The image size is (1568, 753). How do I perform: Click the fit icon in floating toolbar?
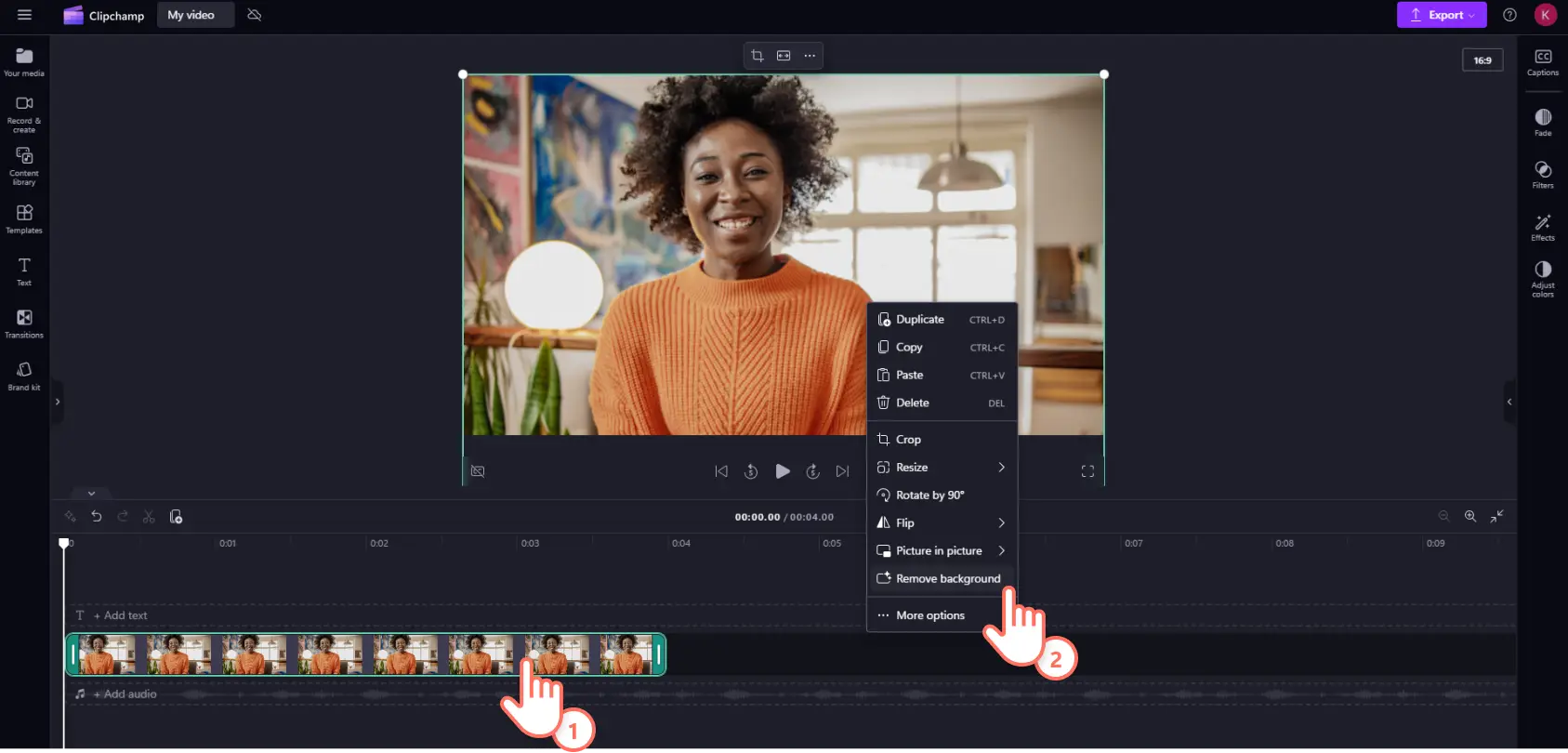pos(784,56)
